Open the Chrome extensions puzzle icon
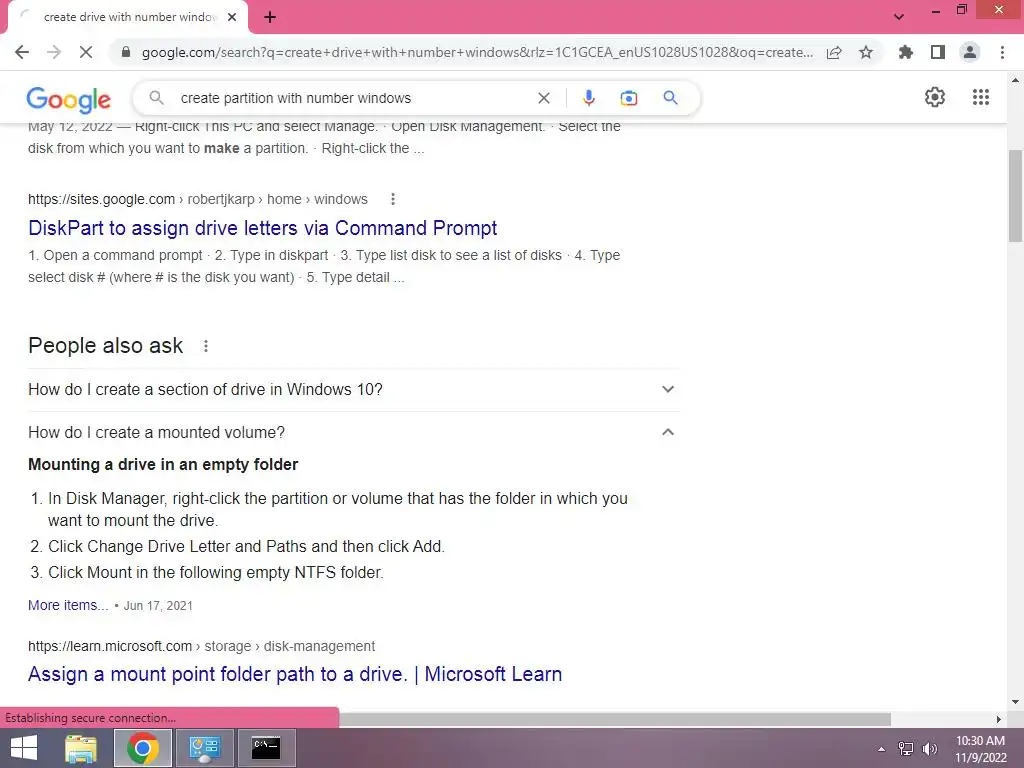Viewport: 1024px width, 768px height. click(906, 52)
